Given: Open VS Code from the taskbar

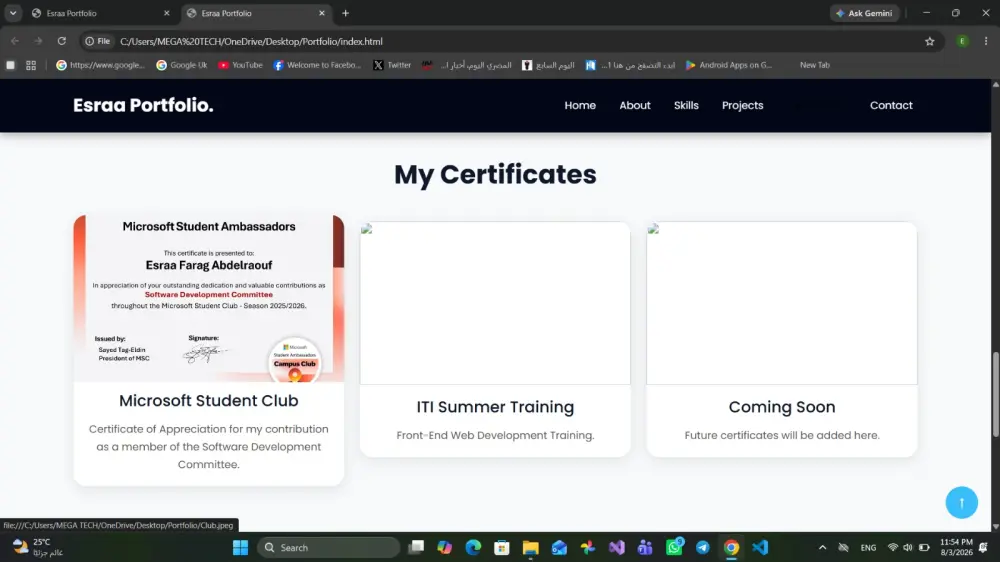Looking at the screenshot, I should (760, 547).
